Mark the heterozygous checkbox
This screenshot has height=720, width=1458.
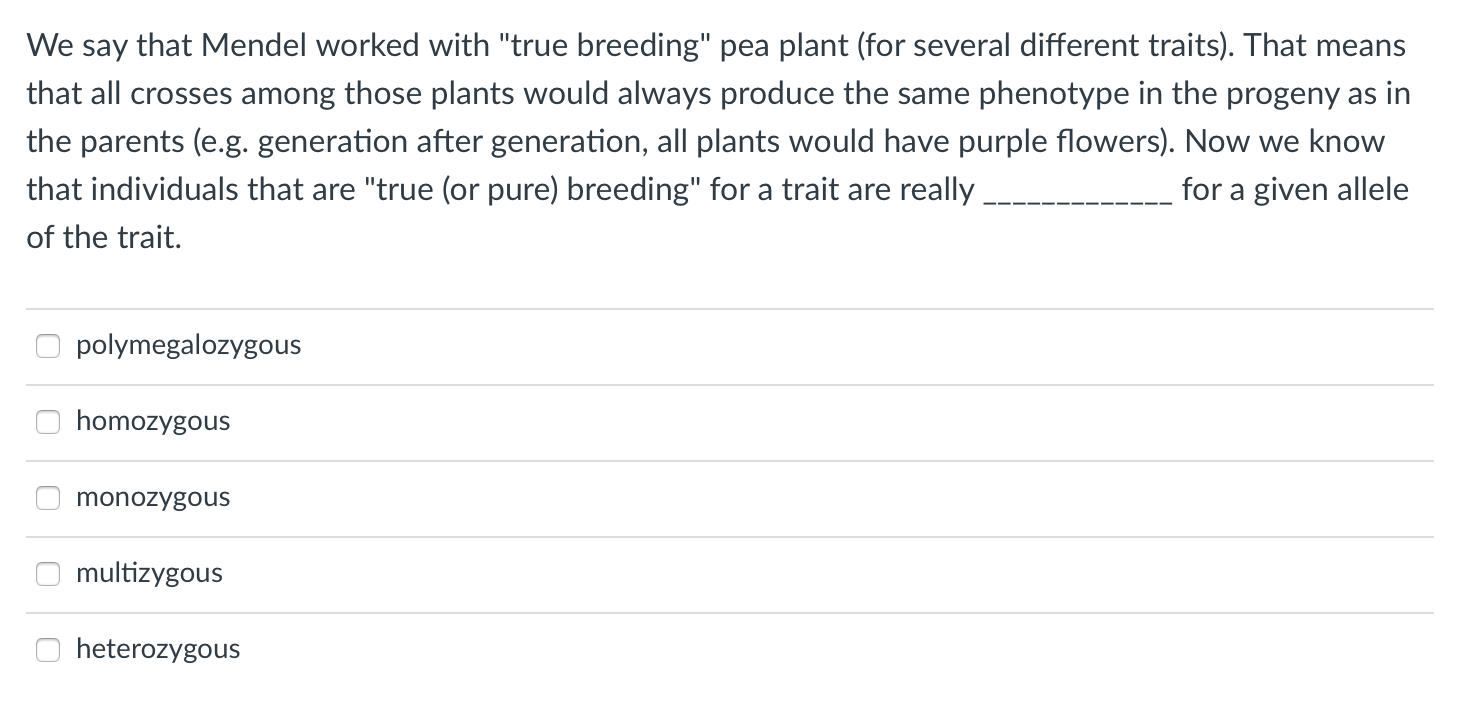(x=48, y=650)
